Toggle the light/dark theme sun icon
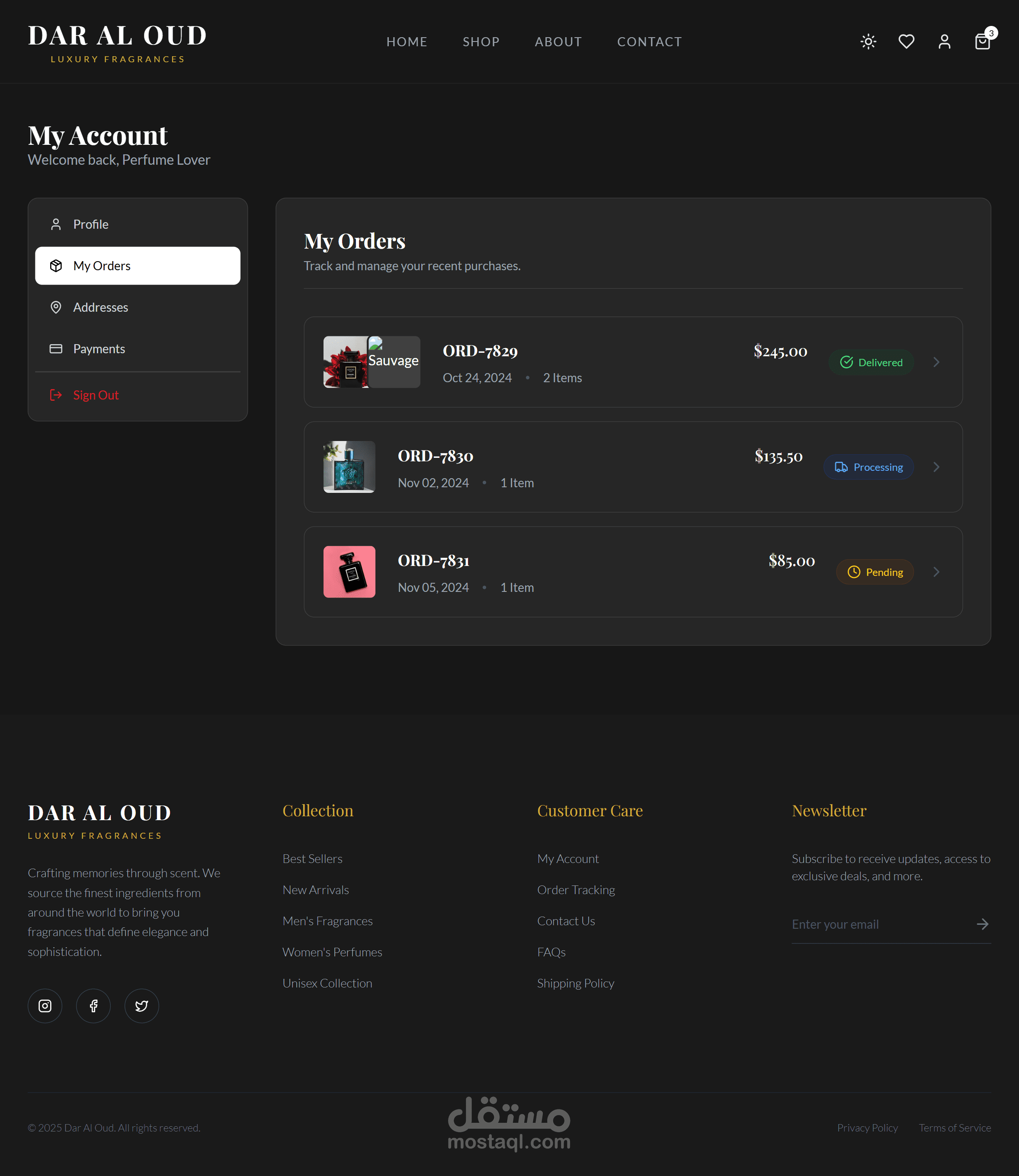1019x1176 pixels. [x=868, y=42]
